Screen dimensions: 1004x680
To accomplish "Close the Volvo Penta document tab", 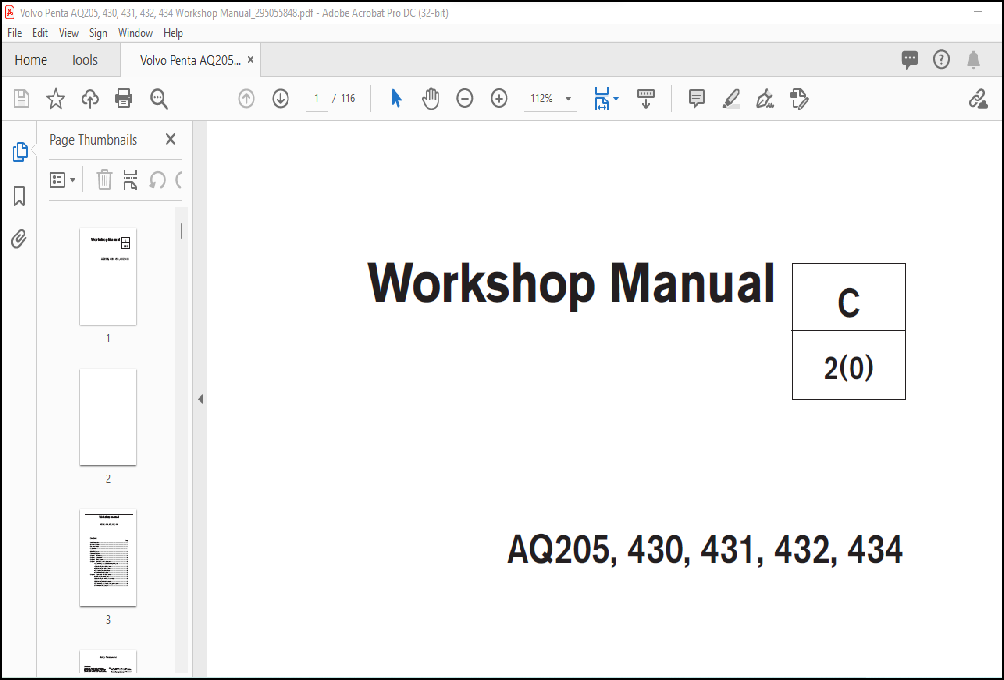I will click(250, 60).
